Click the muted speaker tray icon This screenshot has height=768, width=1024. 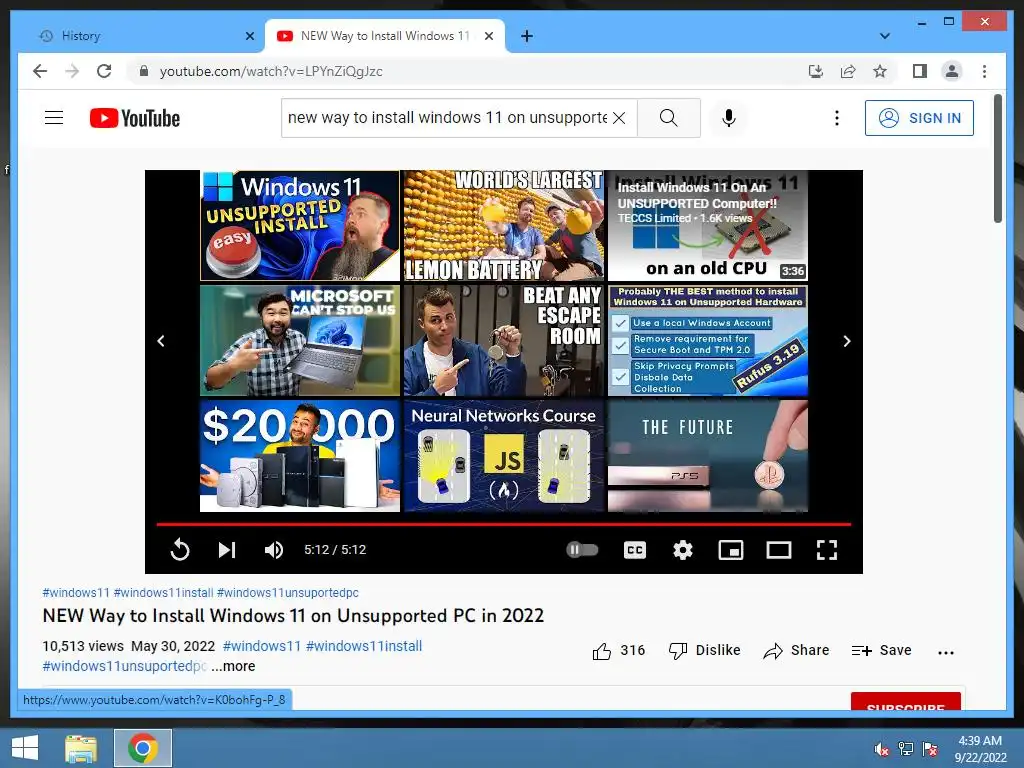pyautogui.click(x=882, y=749)
